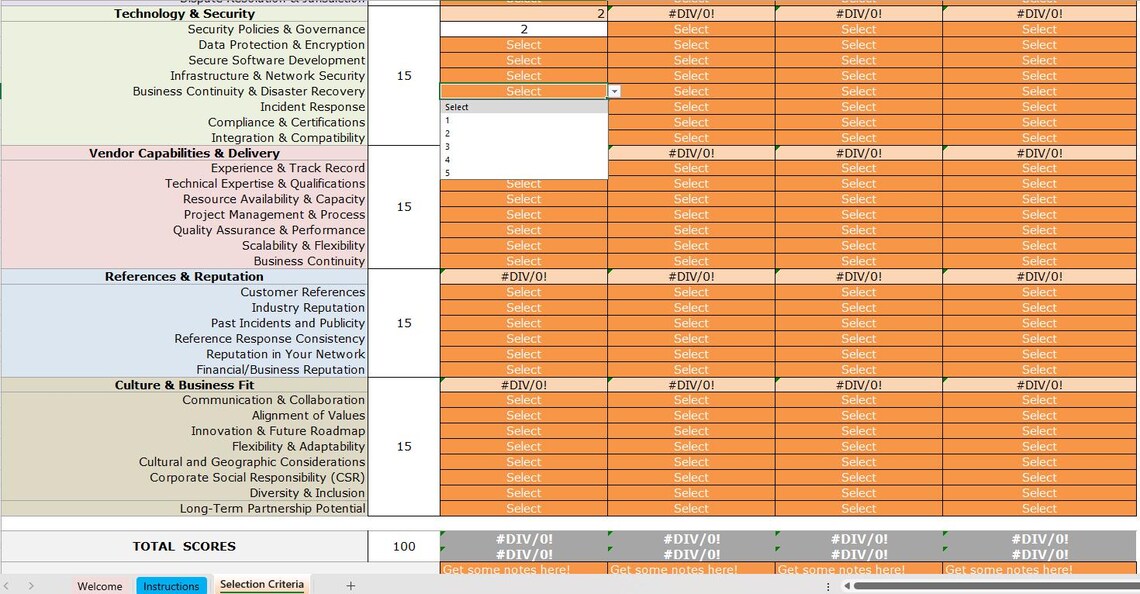Viewport: 1140px width, 594px height.
Task: Click the Vendor Capabilities & Delivery header cell
Action: (184, 152)
